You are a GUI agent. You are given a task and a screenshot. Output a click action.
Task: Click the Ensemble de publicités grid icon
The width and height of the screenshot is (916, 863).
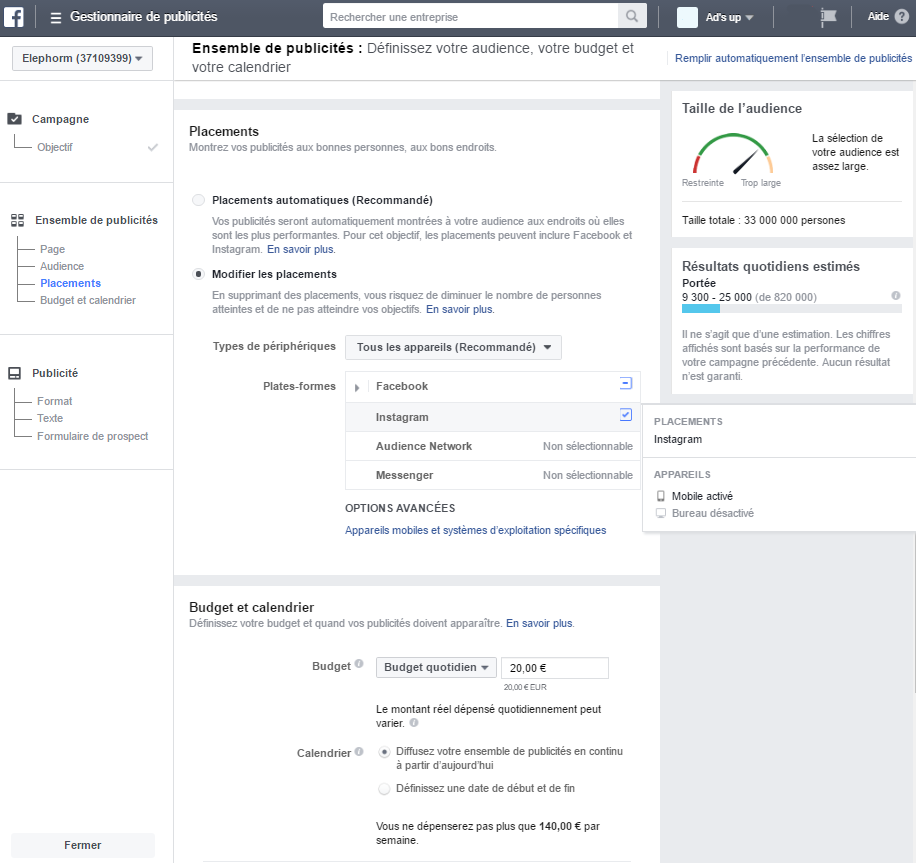[x=18, y=220]
